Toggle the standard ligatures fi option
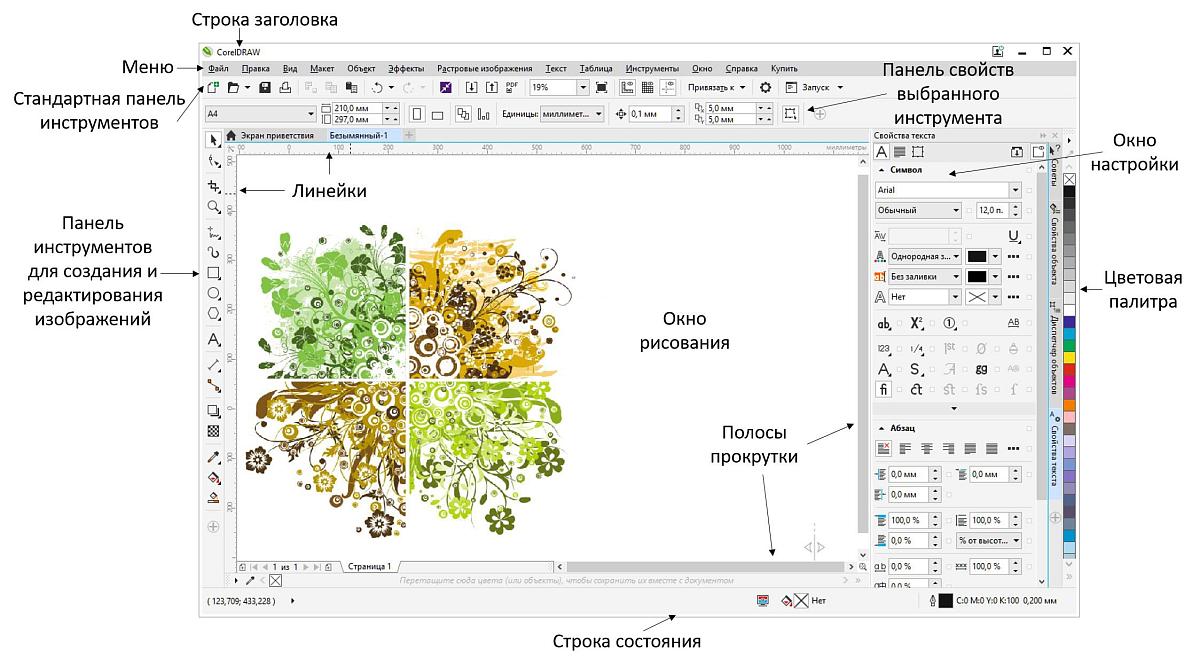 pyautogui.click(x=884, y=388)
